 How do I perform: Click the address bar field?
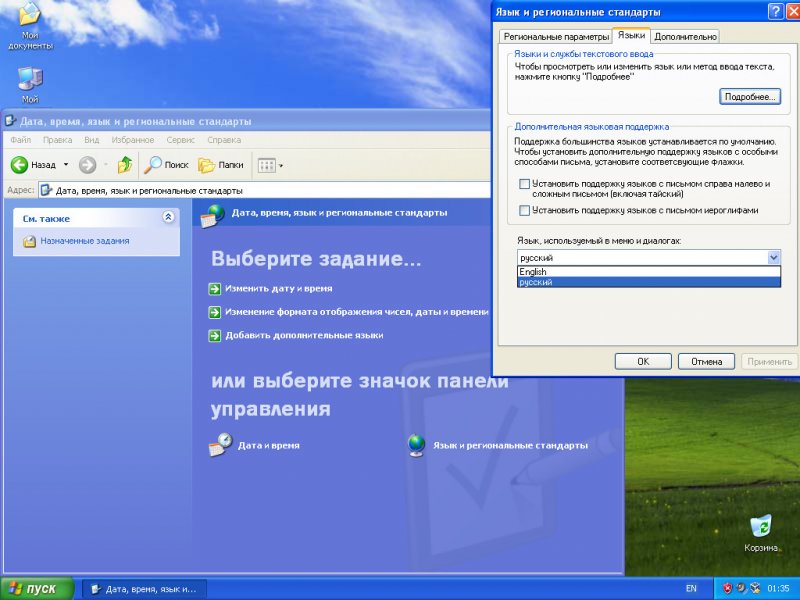point(264,191)
